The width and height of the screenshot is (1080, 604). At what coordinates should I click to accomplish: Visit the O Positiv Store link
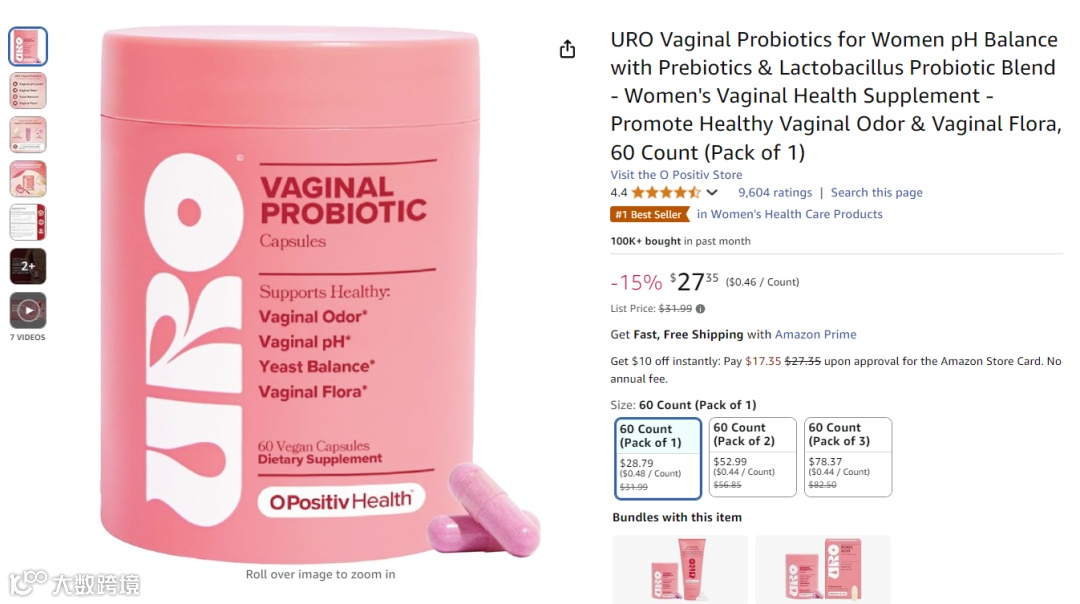(676, 175)
